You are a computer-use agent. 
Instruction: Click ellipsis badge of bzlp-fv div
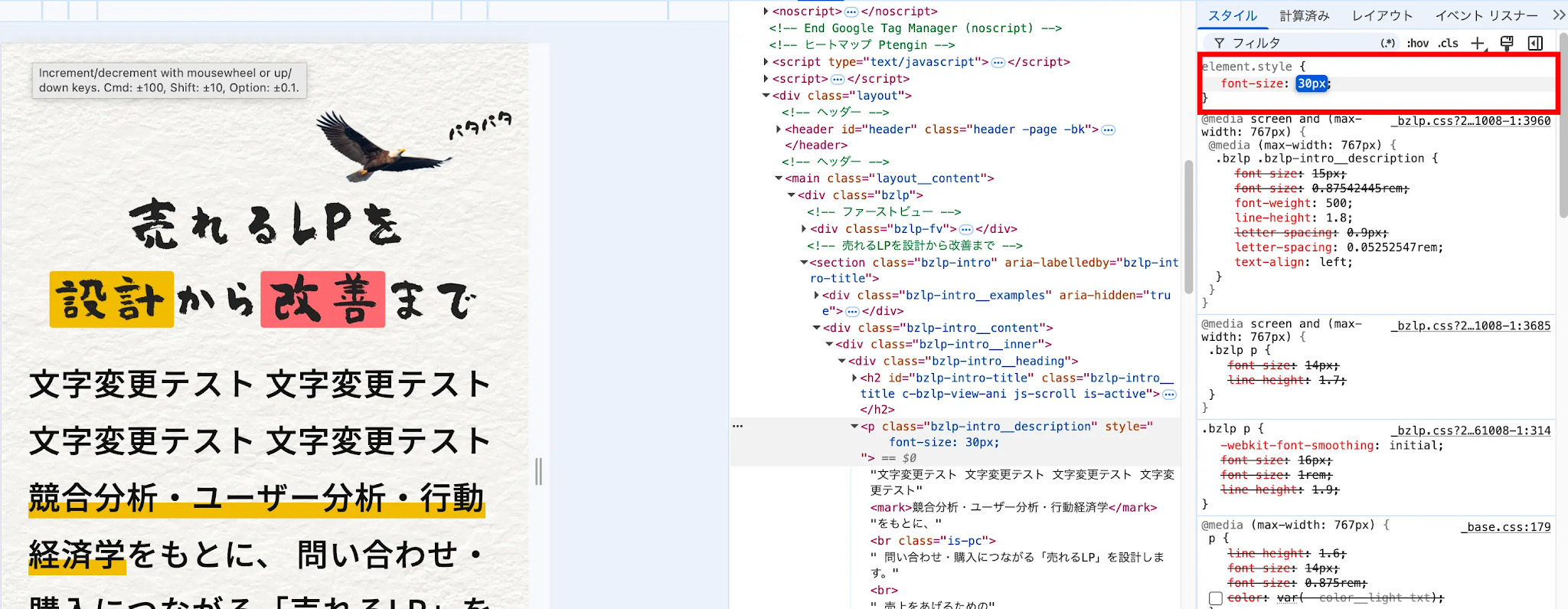tap(966, 229)
